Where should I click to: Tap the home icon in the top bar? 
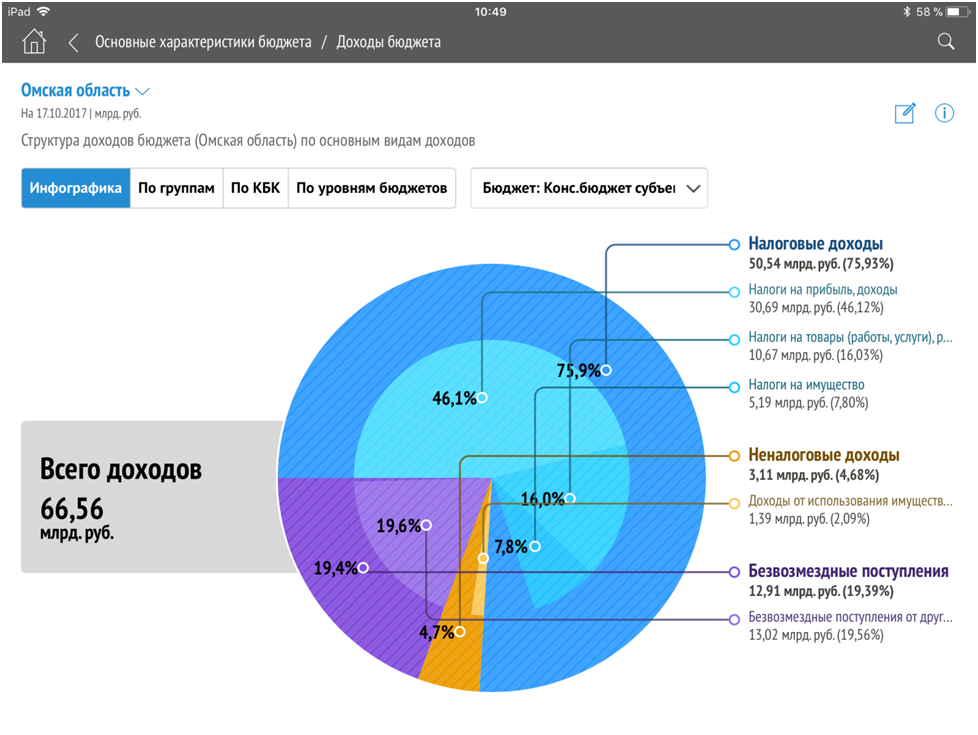pyautogui.click(x=34, y=42)
